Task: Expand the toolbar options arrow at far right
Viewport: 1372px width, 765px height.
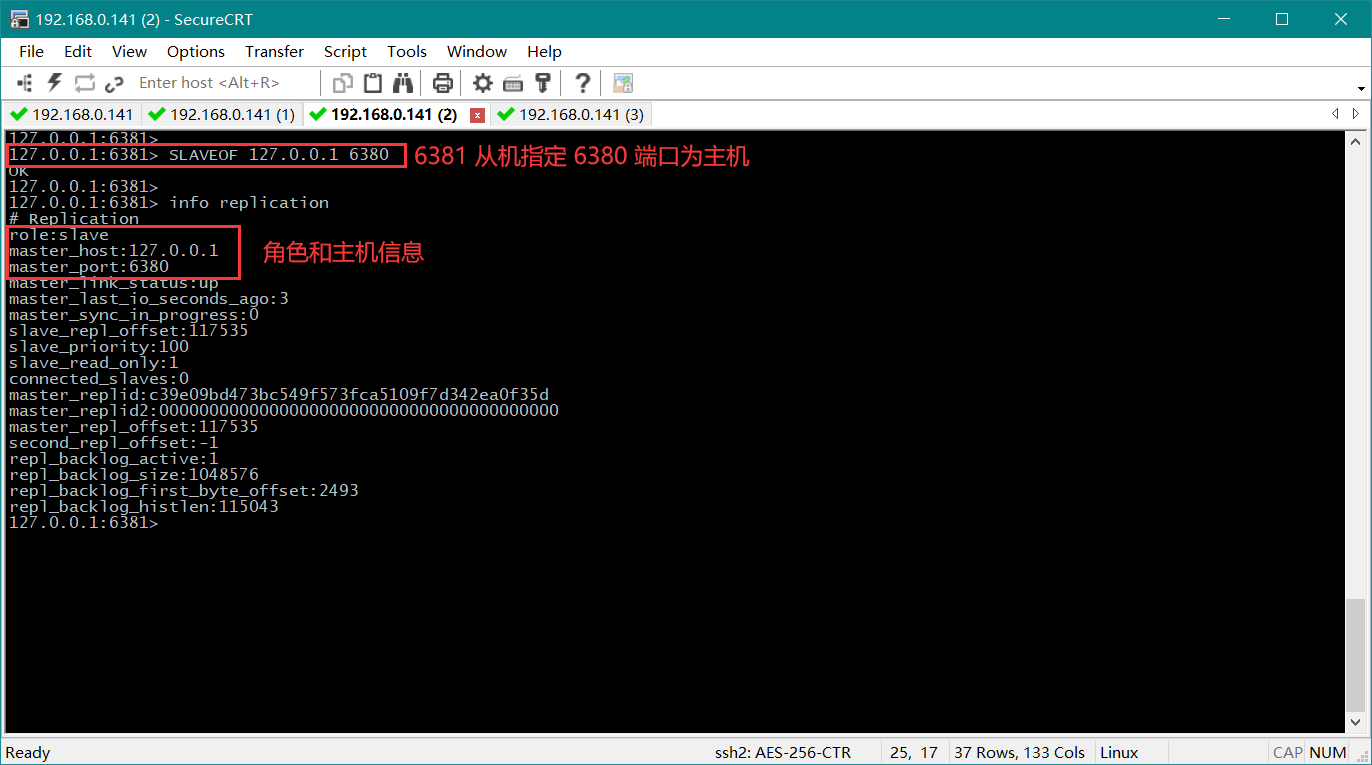Action: click(x=1362, y=88)
